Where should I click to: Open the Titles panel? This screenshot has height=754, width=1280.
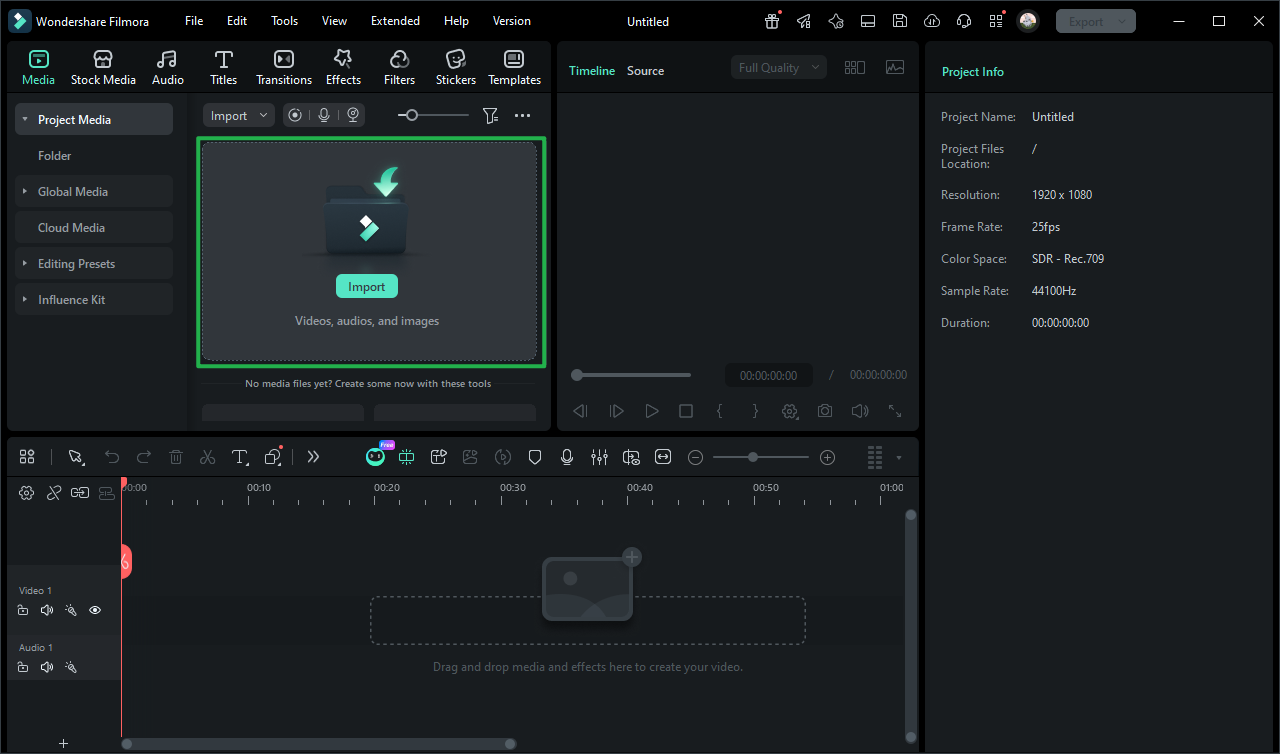224,68
